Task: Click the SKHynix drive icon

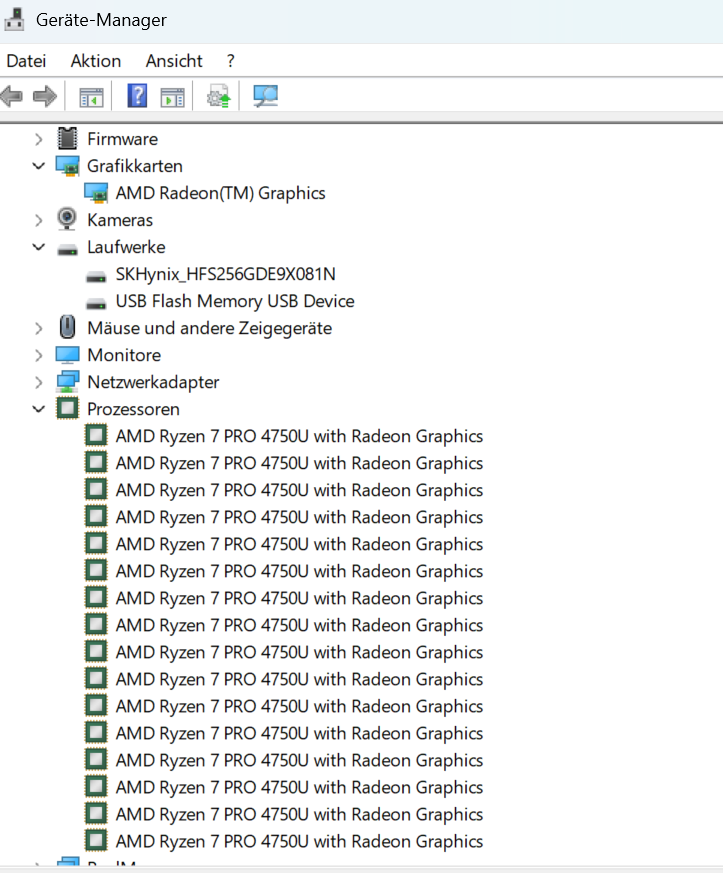Action: tap(96, 276)
